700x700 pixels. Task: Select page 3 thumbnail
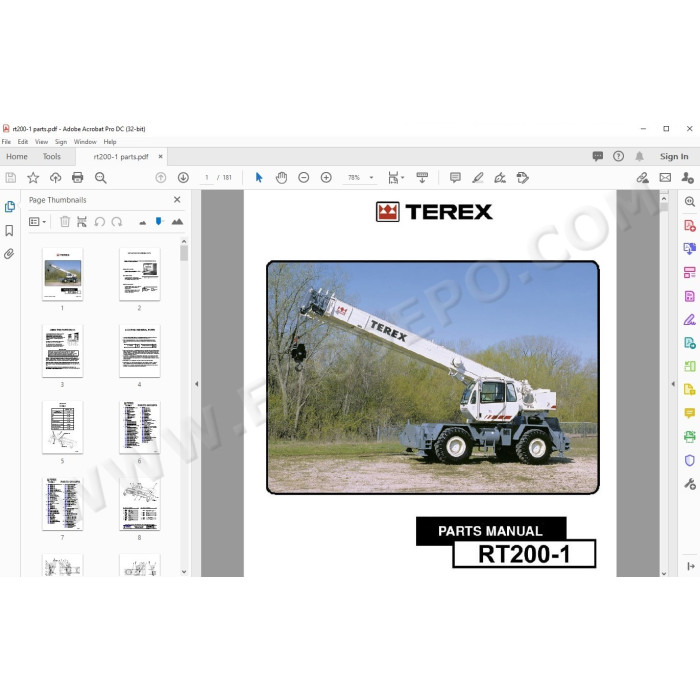click(x=62, y=350)
